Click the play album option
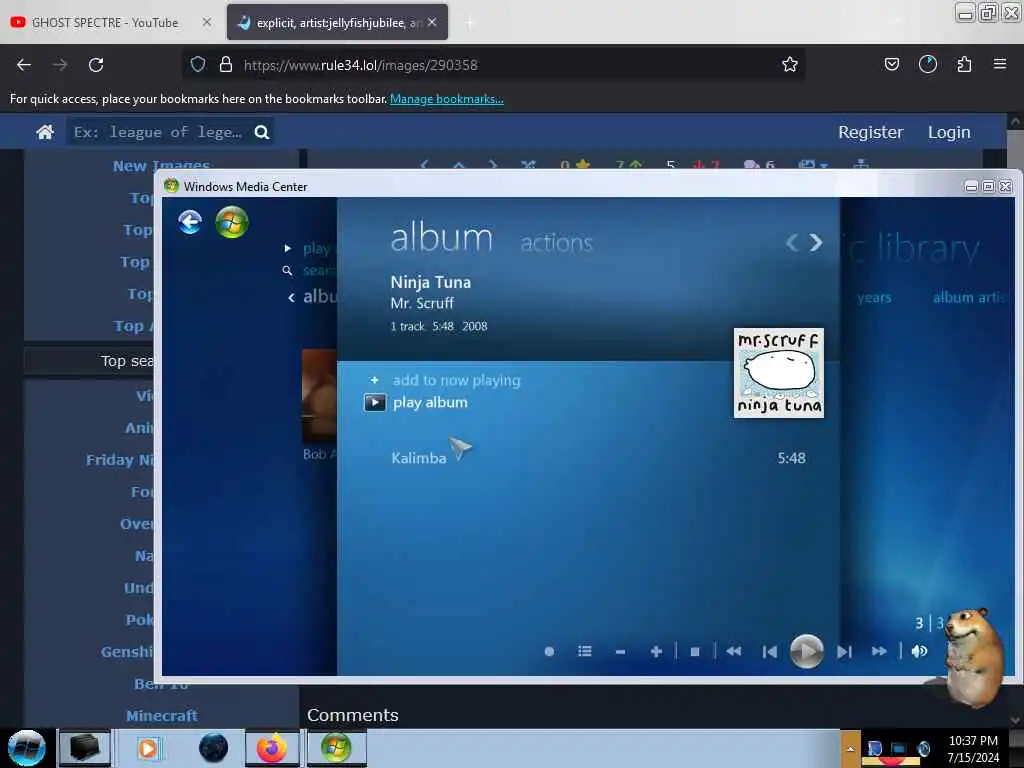 click(430, 402)
